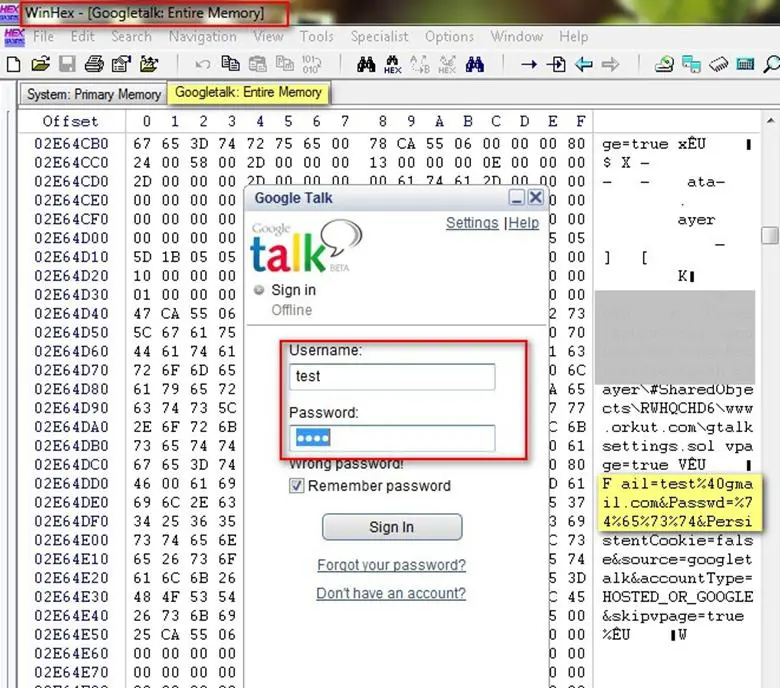Click the Find hex values icon
Screen dimensions: 780x688
pos(392,64)
